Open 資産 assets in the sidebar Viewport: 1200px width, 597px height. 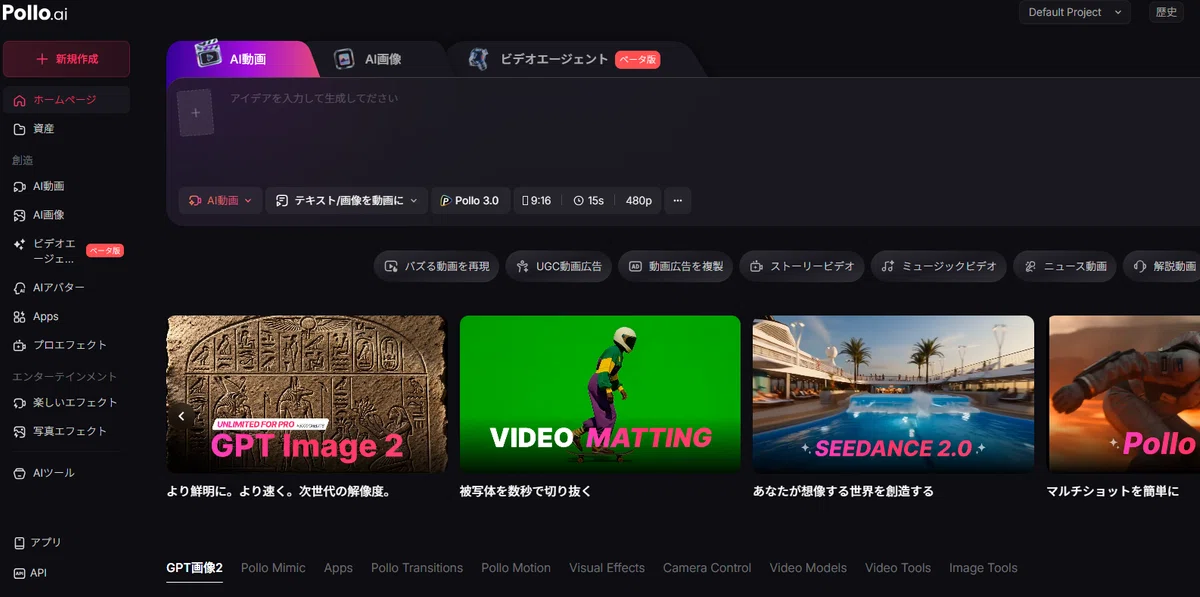tap(66, 129)
